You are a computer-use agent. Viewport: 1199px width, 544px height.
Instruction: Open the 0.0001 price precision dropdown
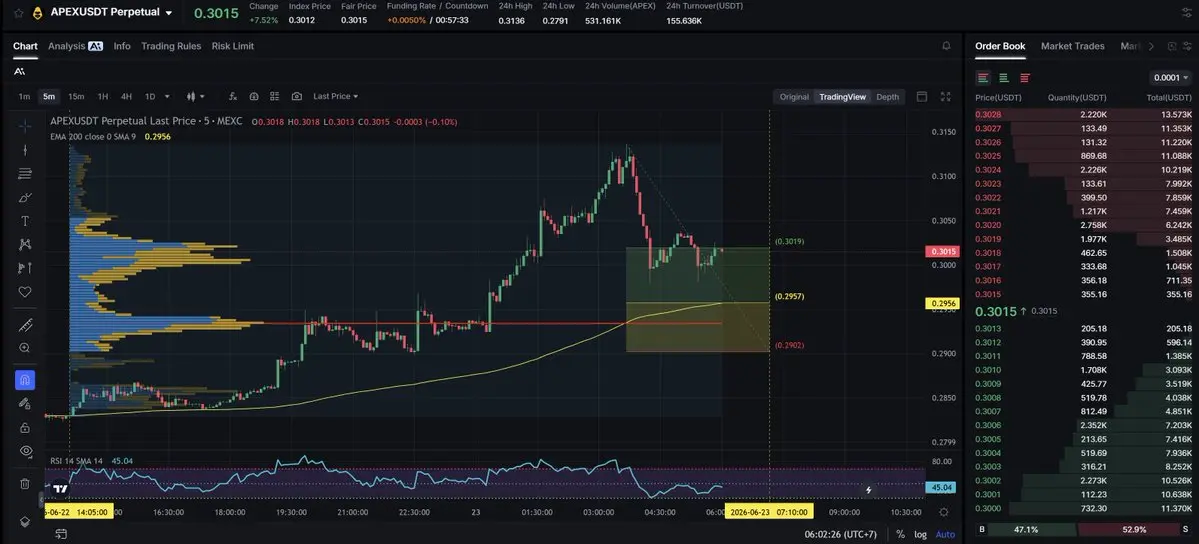point(1171,77)
